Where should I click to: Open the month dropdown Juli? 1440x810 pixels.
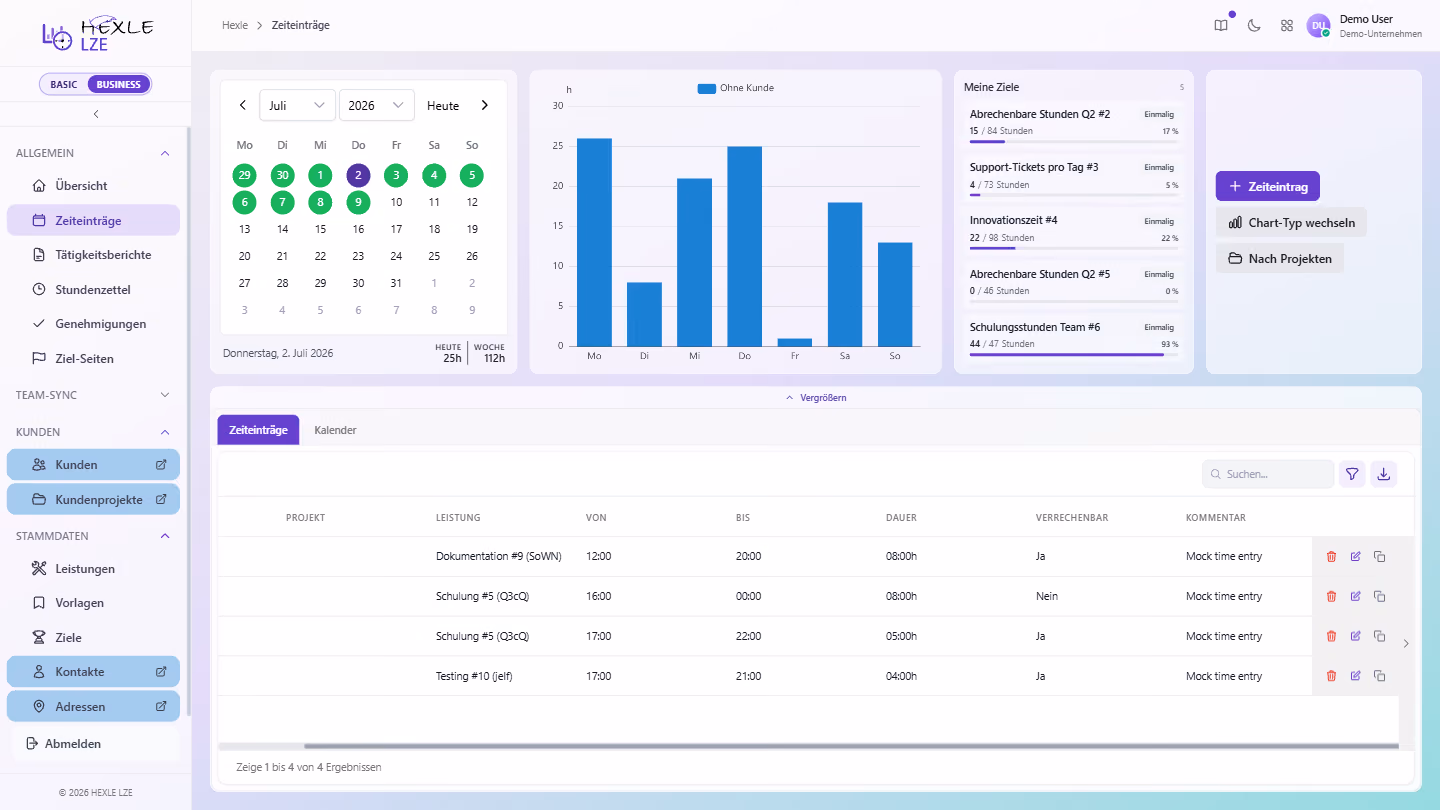pyautogui.click(x=297, y=105)
